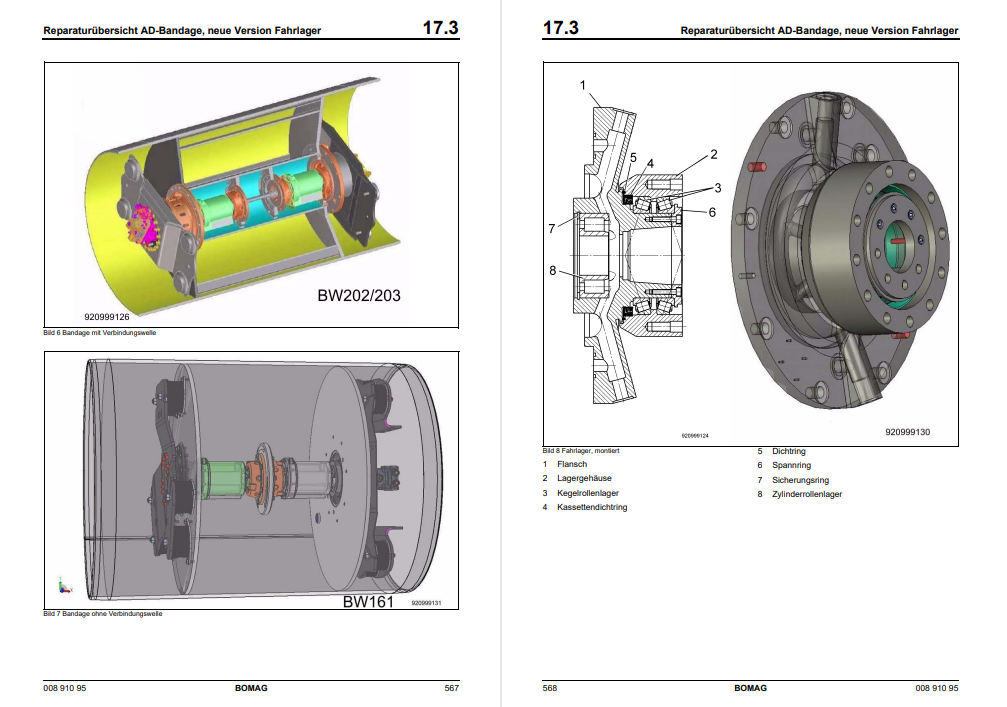Click callout number 7 beside the cross-section
This screenshot has width=1007, height=707.
pyautogui.click(x=551, y=229)
